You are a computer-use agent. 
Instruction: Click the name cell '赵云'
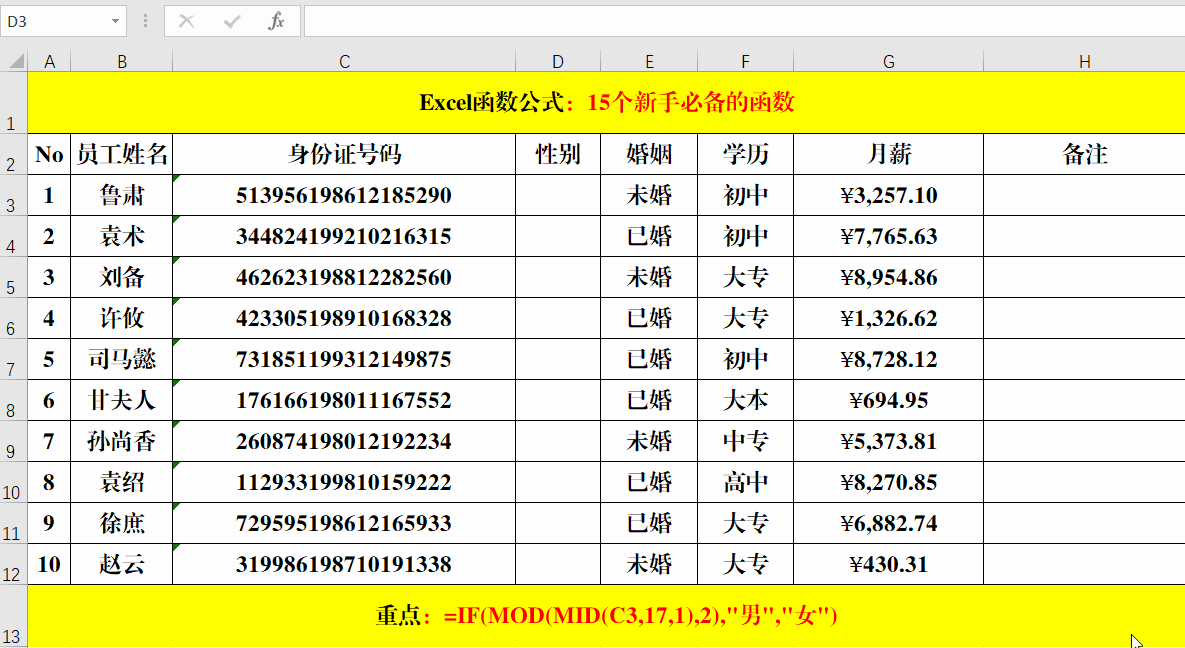coord(122,564)
